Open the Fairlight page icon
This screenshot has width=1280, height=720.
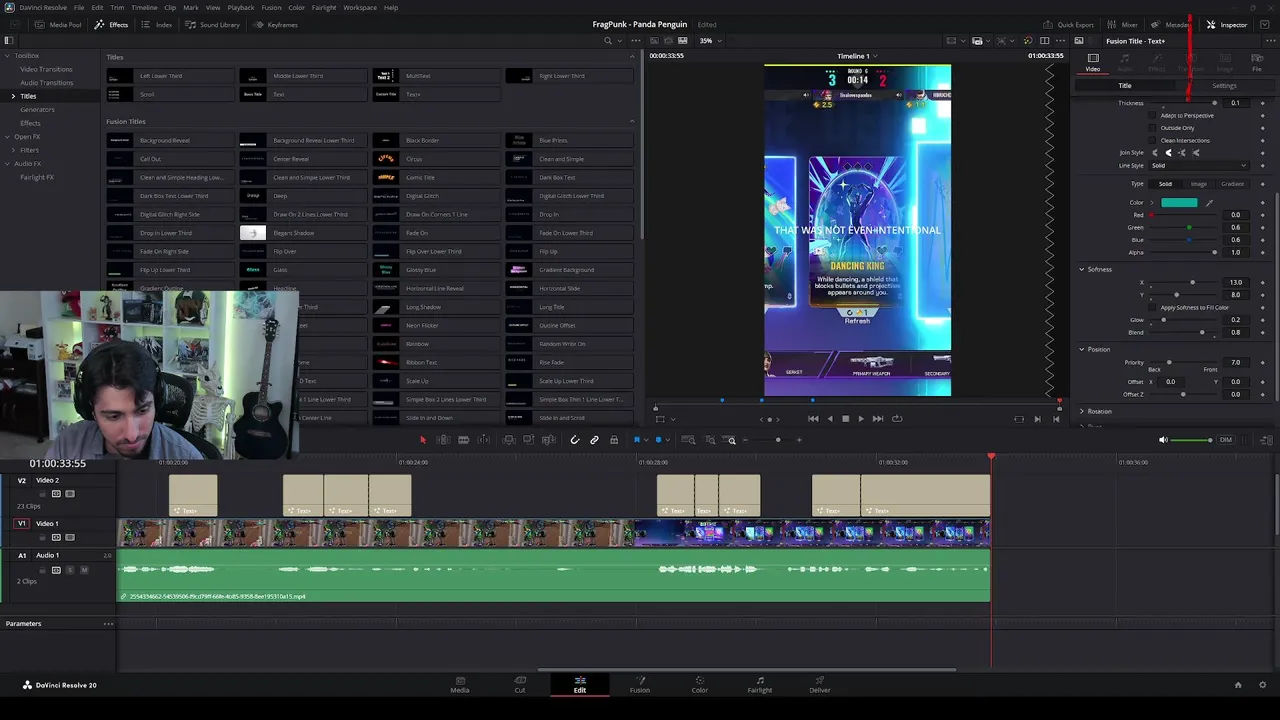coord(759,684)
